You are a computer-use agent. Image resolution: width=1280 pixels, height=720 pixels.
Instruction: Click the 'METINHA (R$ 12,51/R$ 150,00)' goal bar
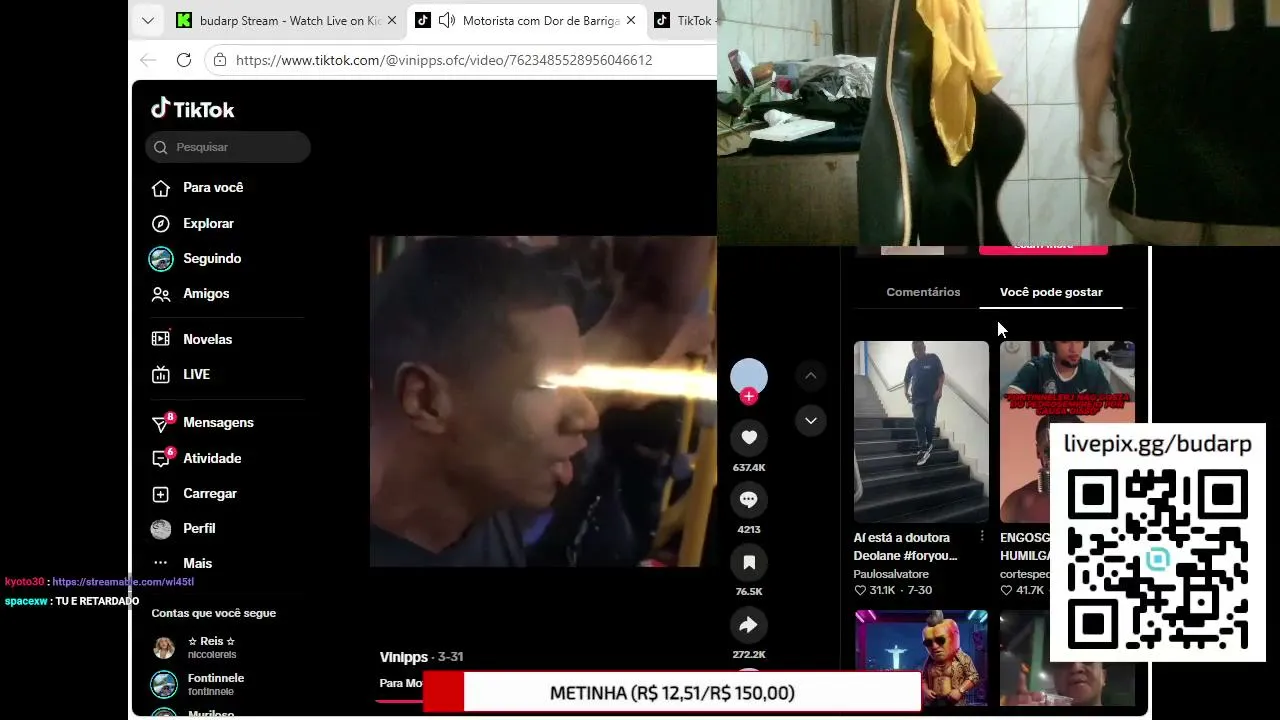(672, 692)
